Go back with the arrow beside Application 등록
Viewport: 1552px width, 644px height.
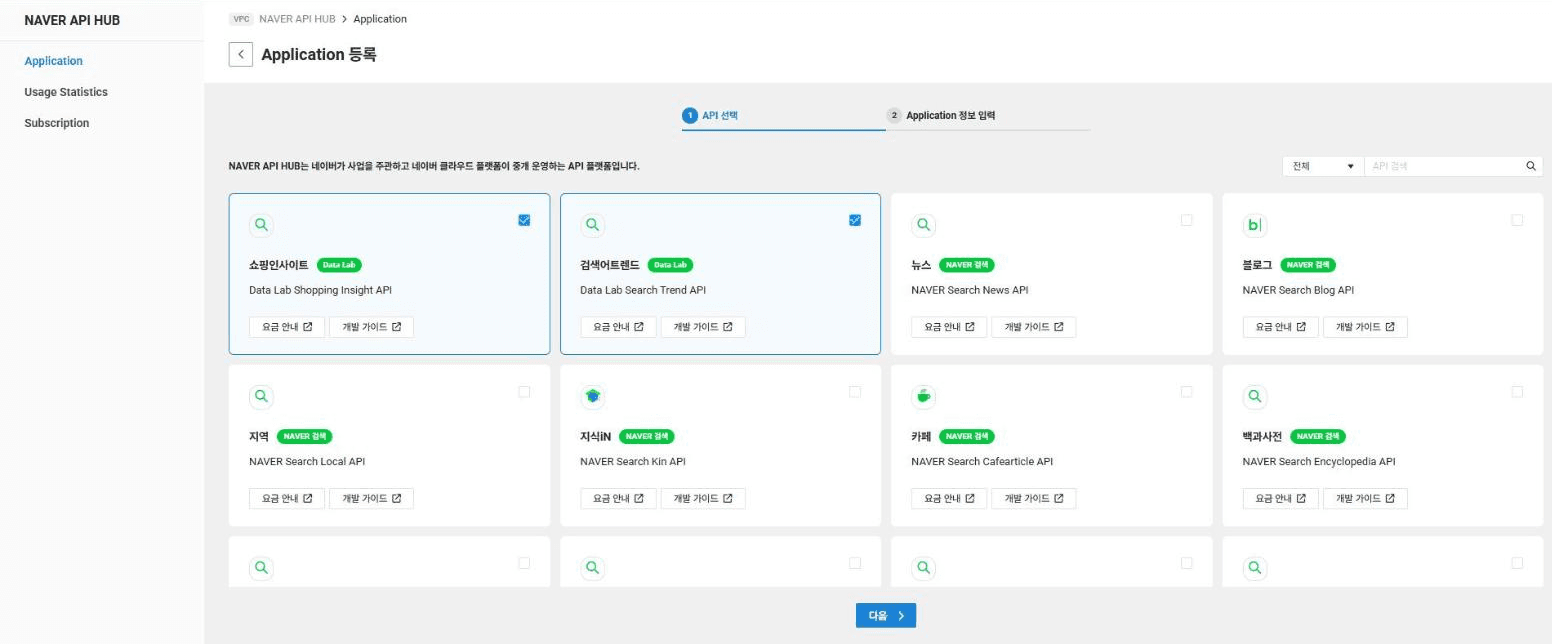(241, 54)
